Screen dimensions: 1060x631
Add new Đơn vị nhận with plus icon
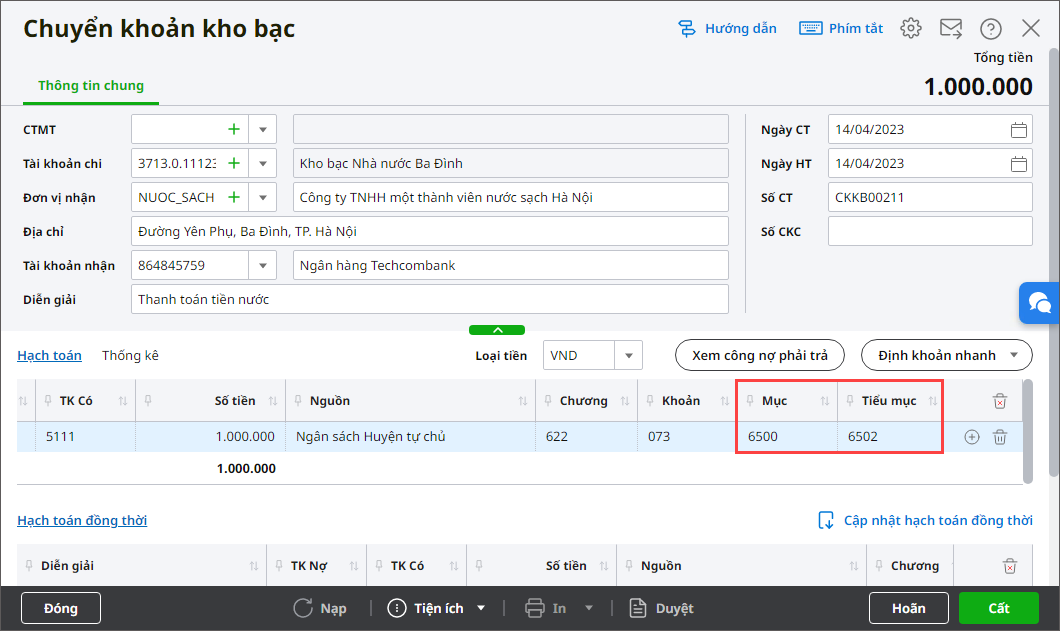234,197
